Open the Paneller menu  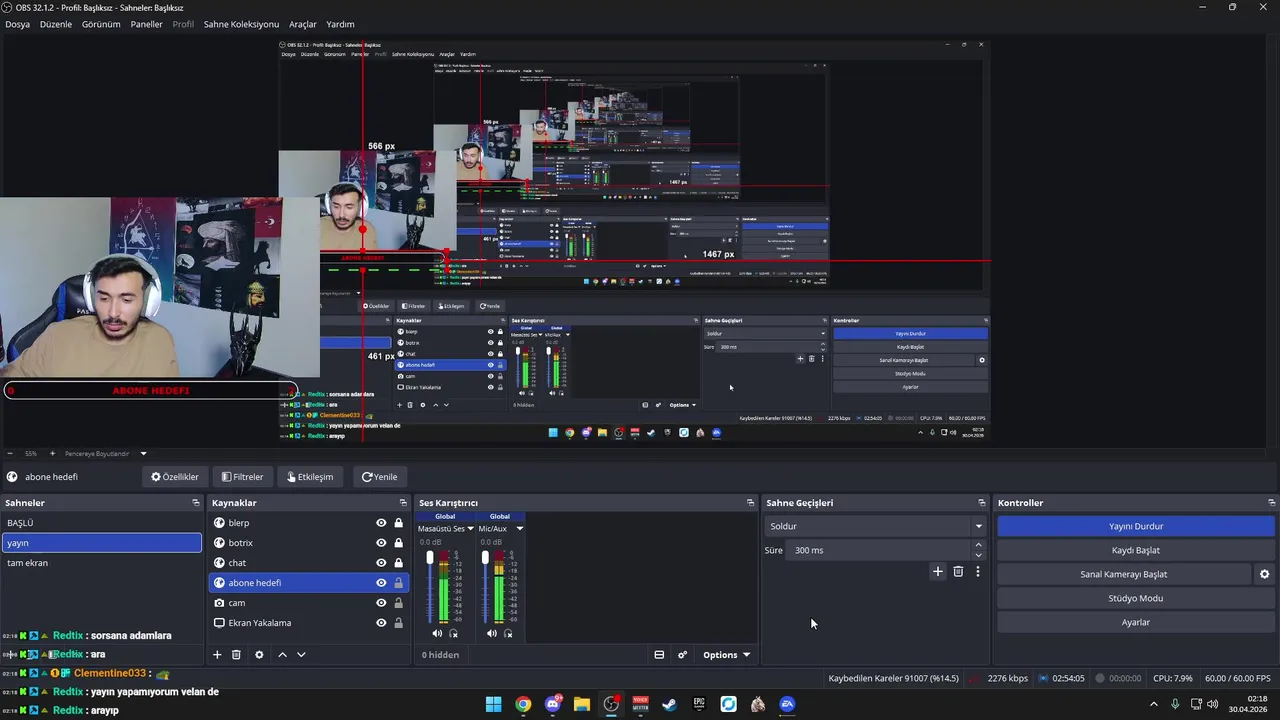[x=146, y=24]
